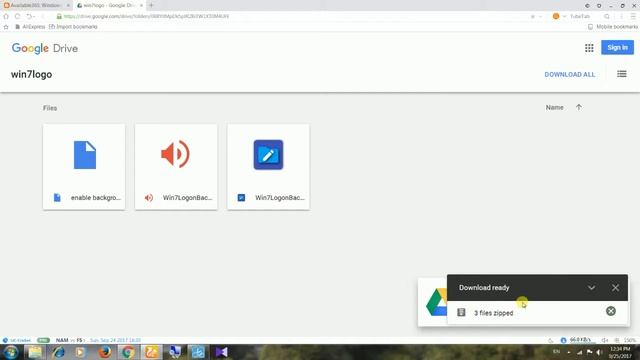640x360 pixels.
Task: Open a new browser tab
Action: (x=151, y=5)
